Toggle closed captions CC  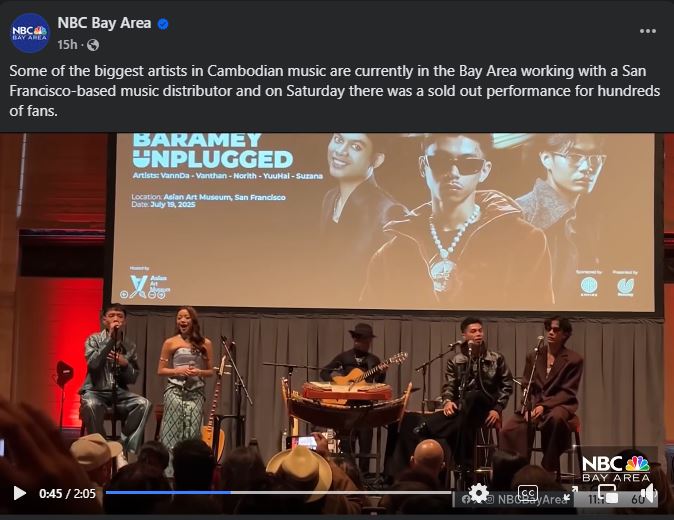pyautogui.click(x=528, y=493)
